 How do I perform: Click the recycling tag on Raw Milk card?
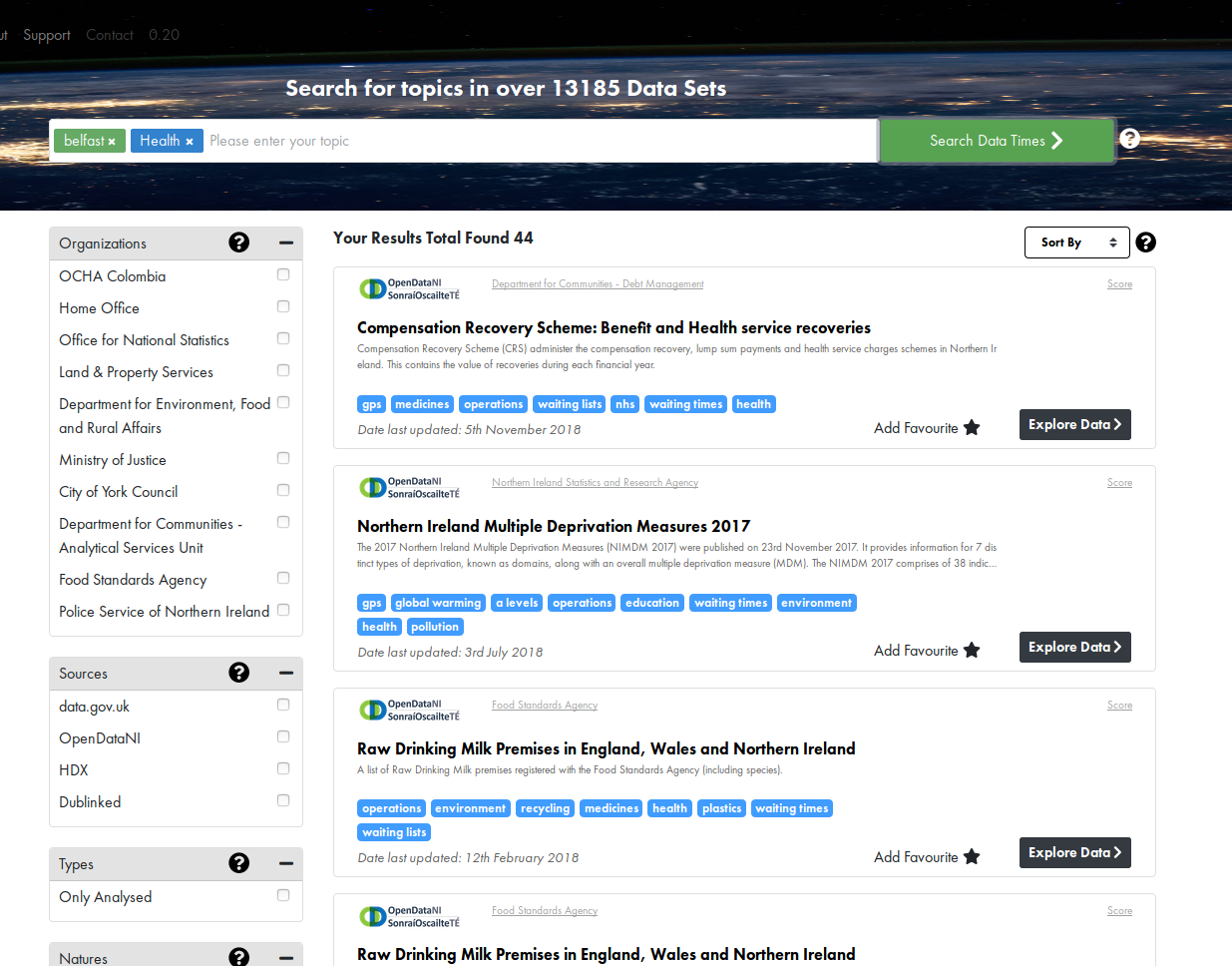545,808
